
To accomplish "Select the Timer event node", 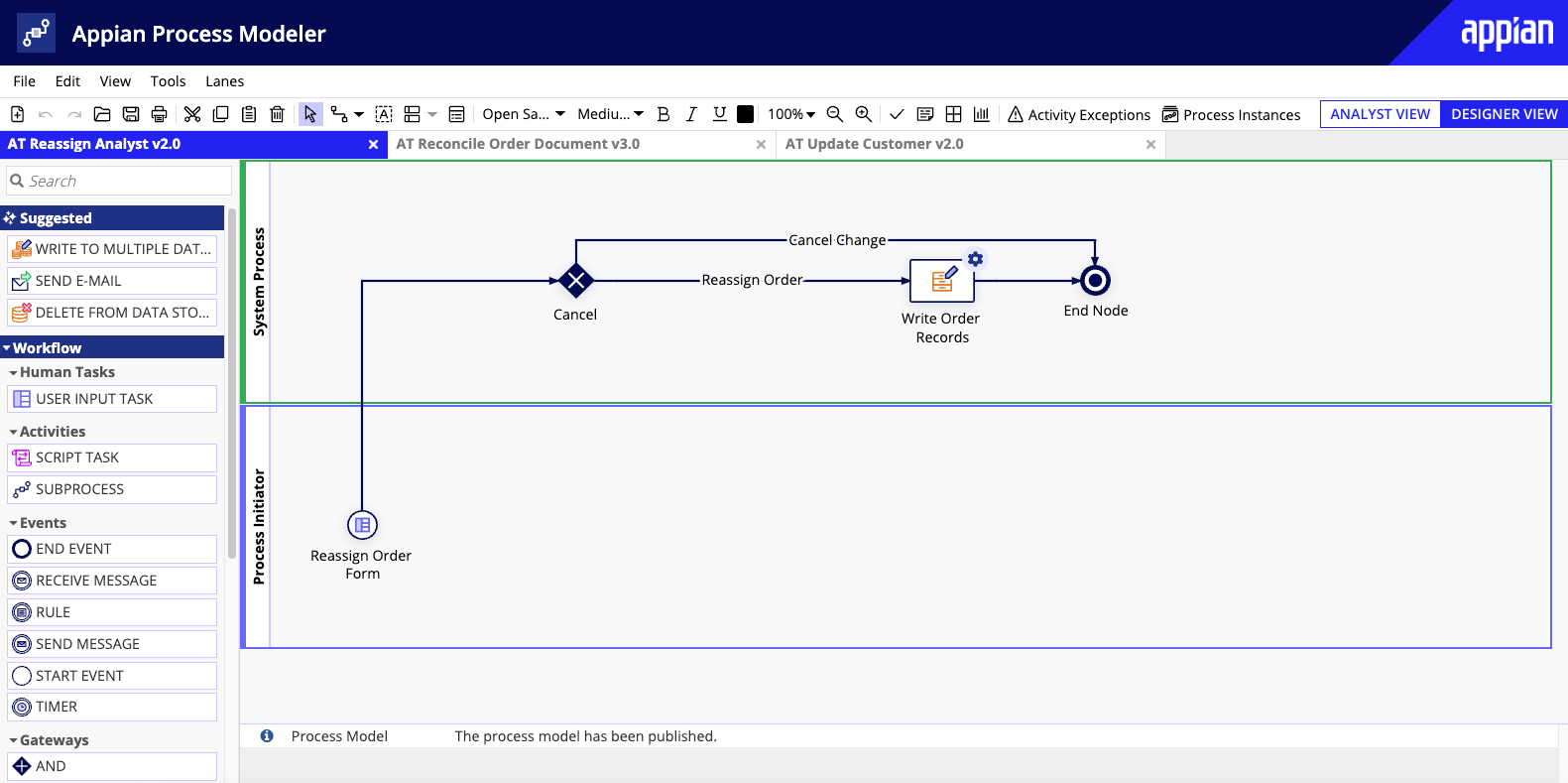I will click(x=112, y=707).
